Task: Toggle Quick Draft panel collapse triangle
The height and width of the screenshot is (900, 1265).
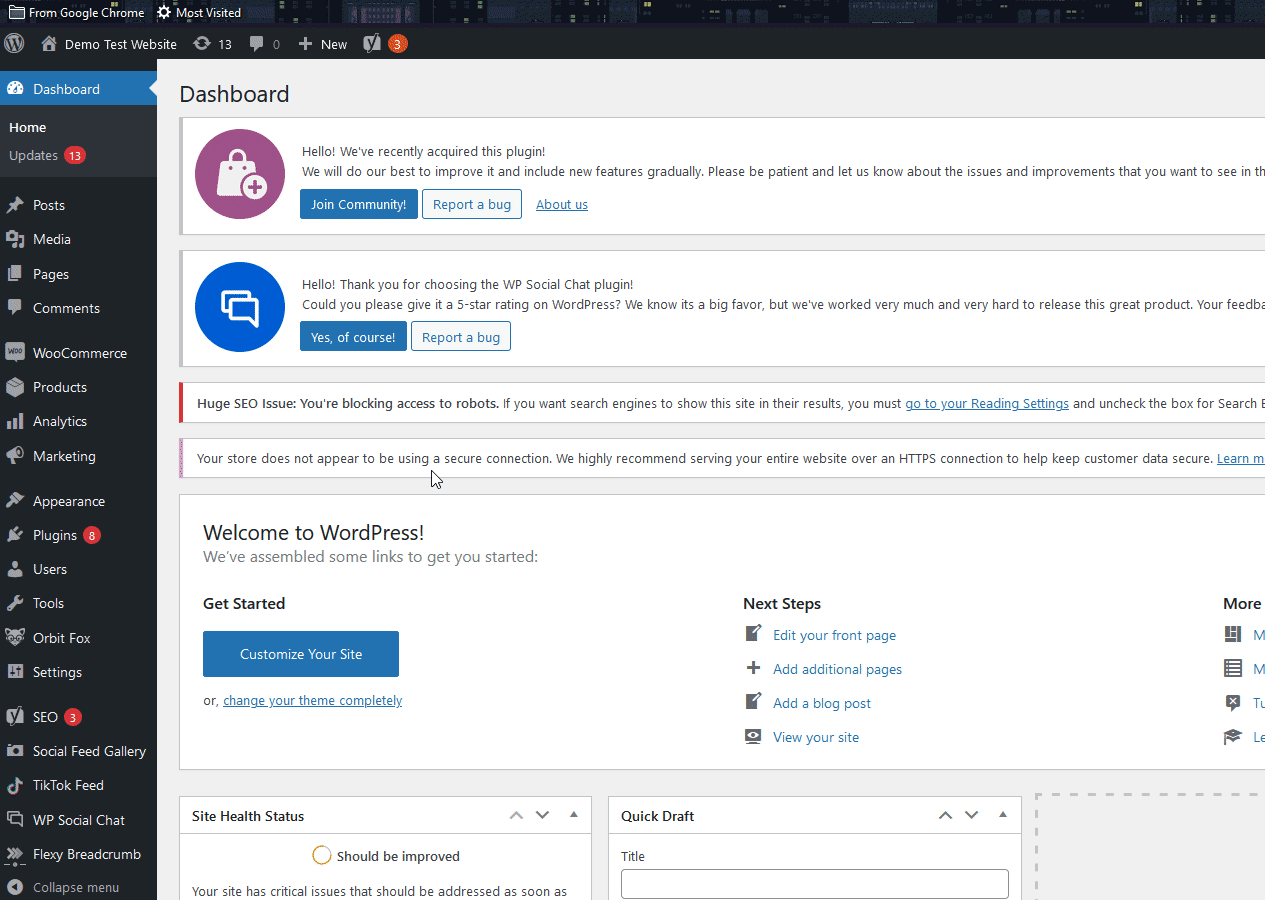Action: click(1003, 815)
